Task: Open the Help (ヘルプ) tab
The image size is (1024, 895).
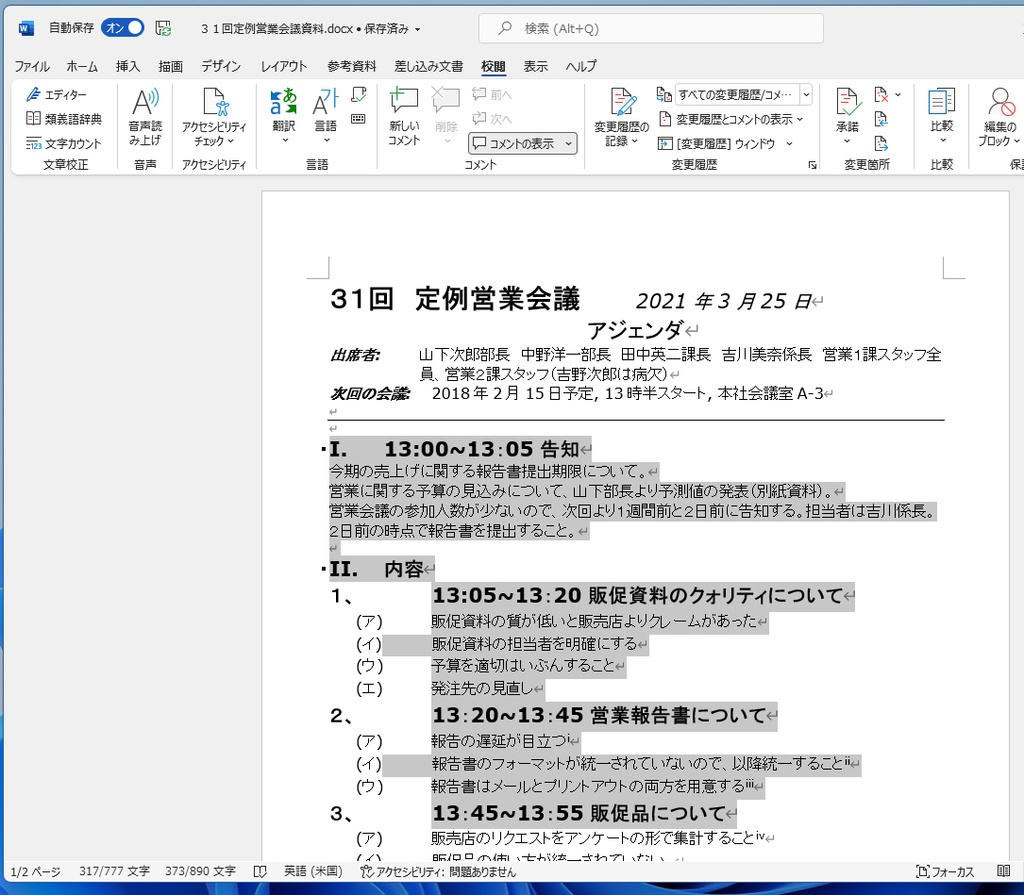Action: [x=581, y=66]
